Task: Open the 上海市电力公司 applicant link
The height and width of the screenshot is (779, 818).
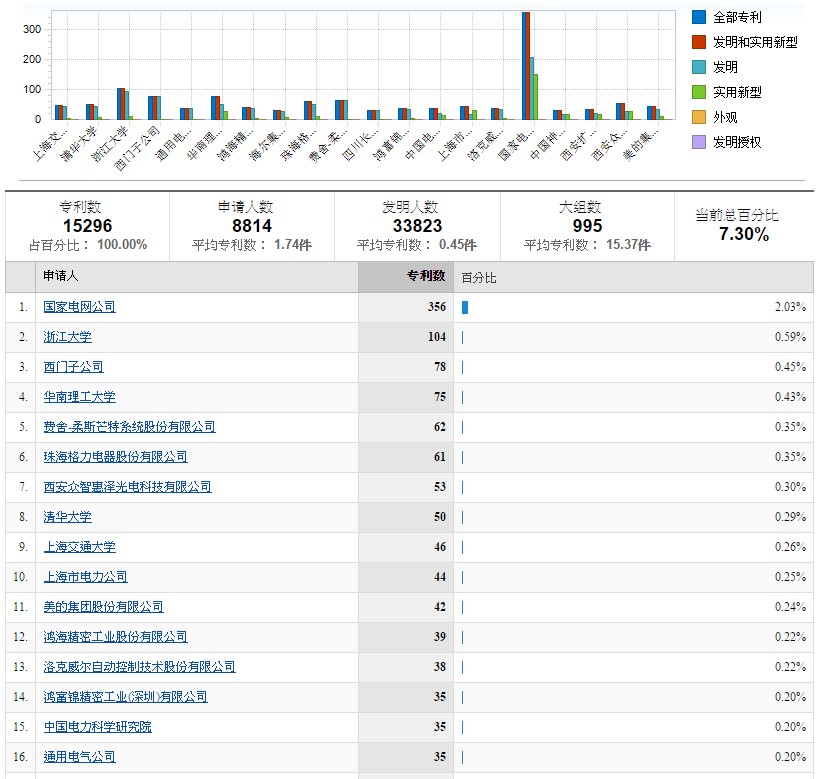Action: point(86,577)
